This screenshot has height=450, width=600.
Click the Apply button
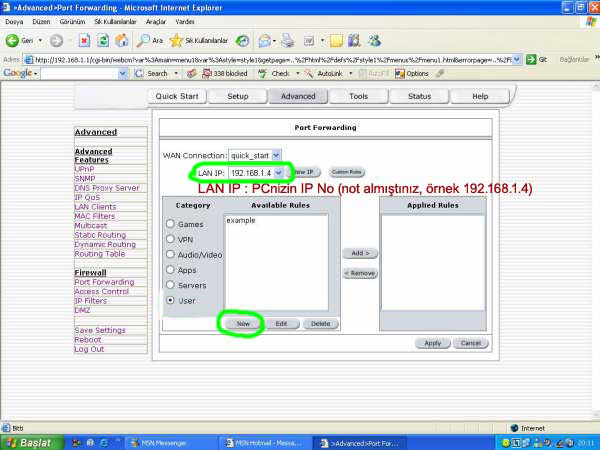432,343
